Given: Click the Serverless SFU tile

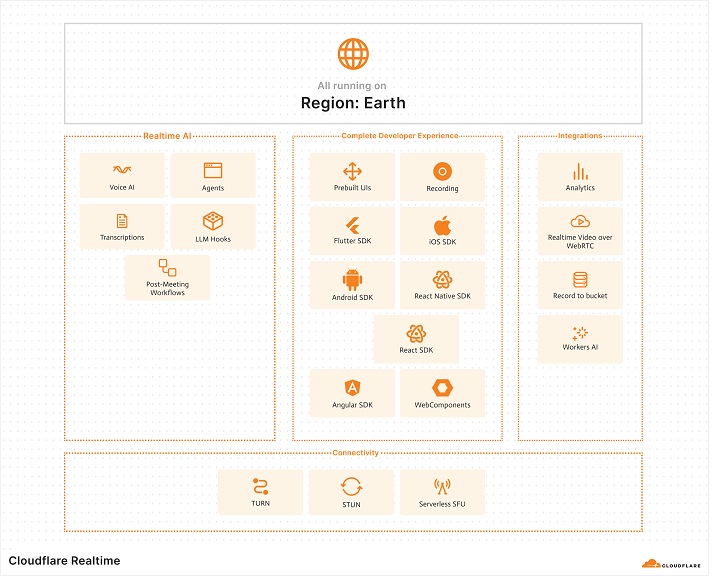Looking at the screenshot, I should point(442,492).
